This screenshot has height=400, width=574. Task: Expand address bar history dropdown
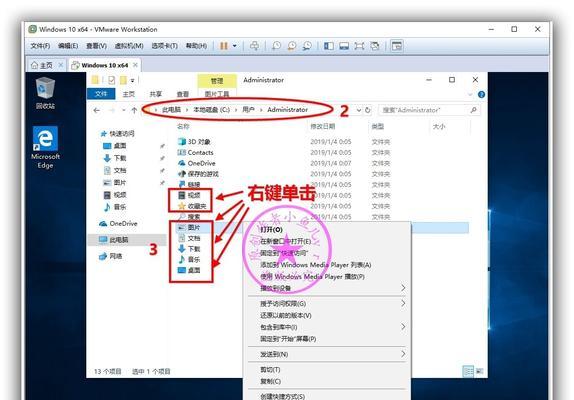(358, 110)
